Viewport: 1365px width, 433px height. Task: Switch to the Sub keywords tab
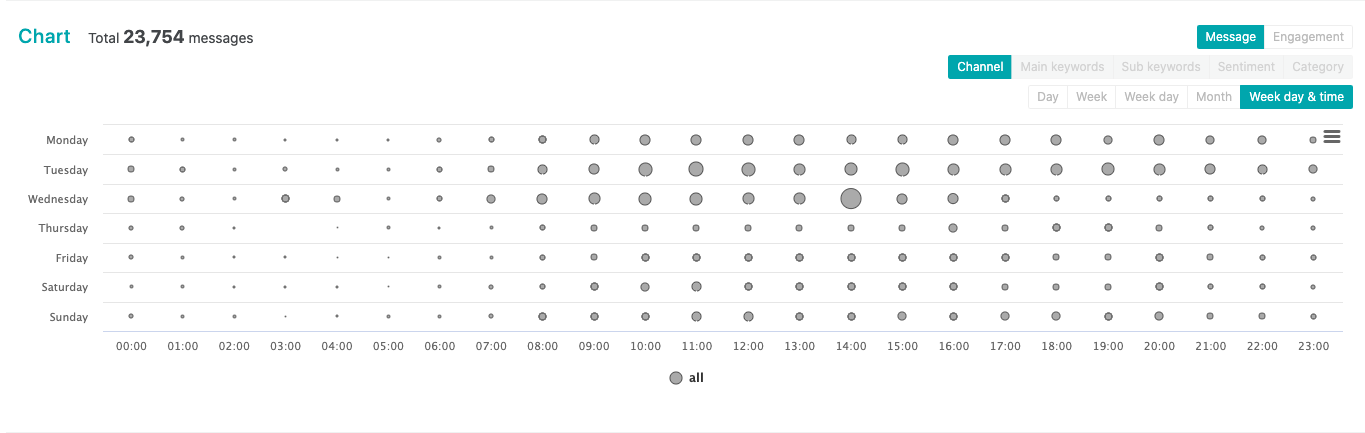[1160, 67]
